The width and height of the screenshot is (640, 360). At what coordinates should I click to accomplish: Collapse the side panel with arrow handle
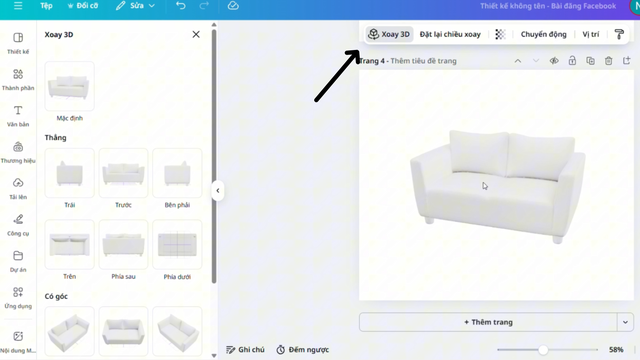(218, 191)
